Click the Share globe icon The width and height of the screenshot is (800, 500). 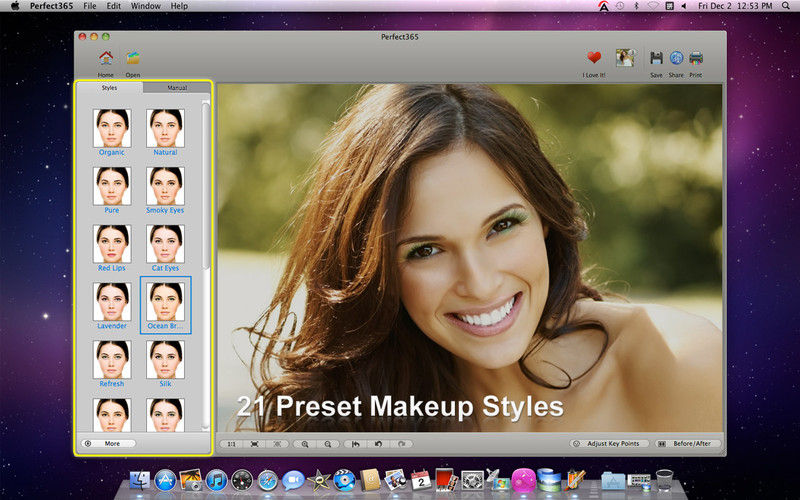point(676,58)
